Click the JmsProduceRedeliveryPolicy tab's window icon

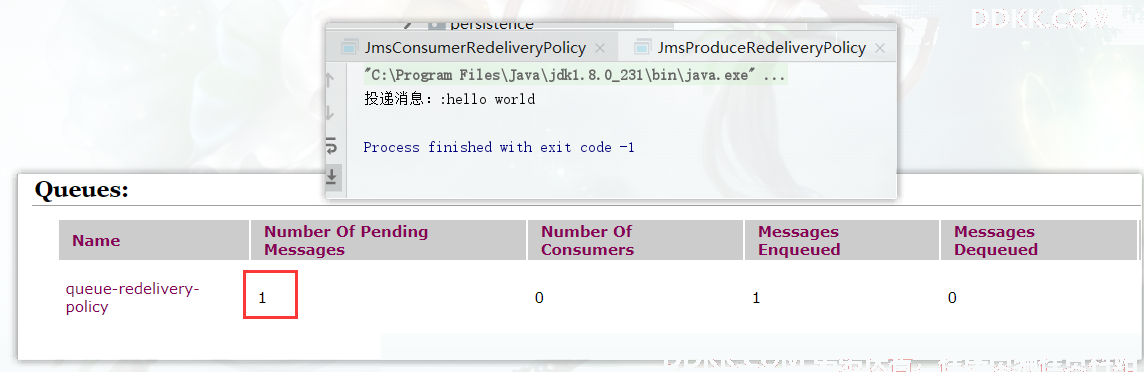(x=642, y=48)
